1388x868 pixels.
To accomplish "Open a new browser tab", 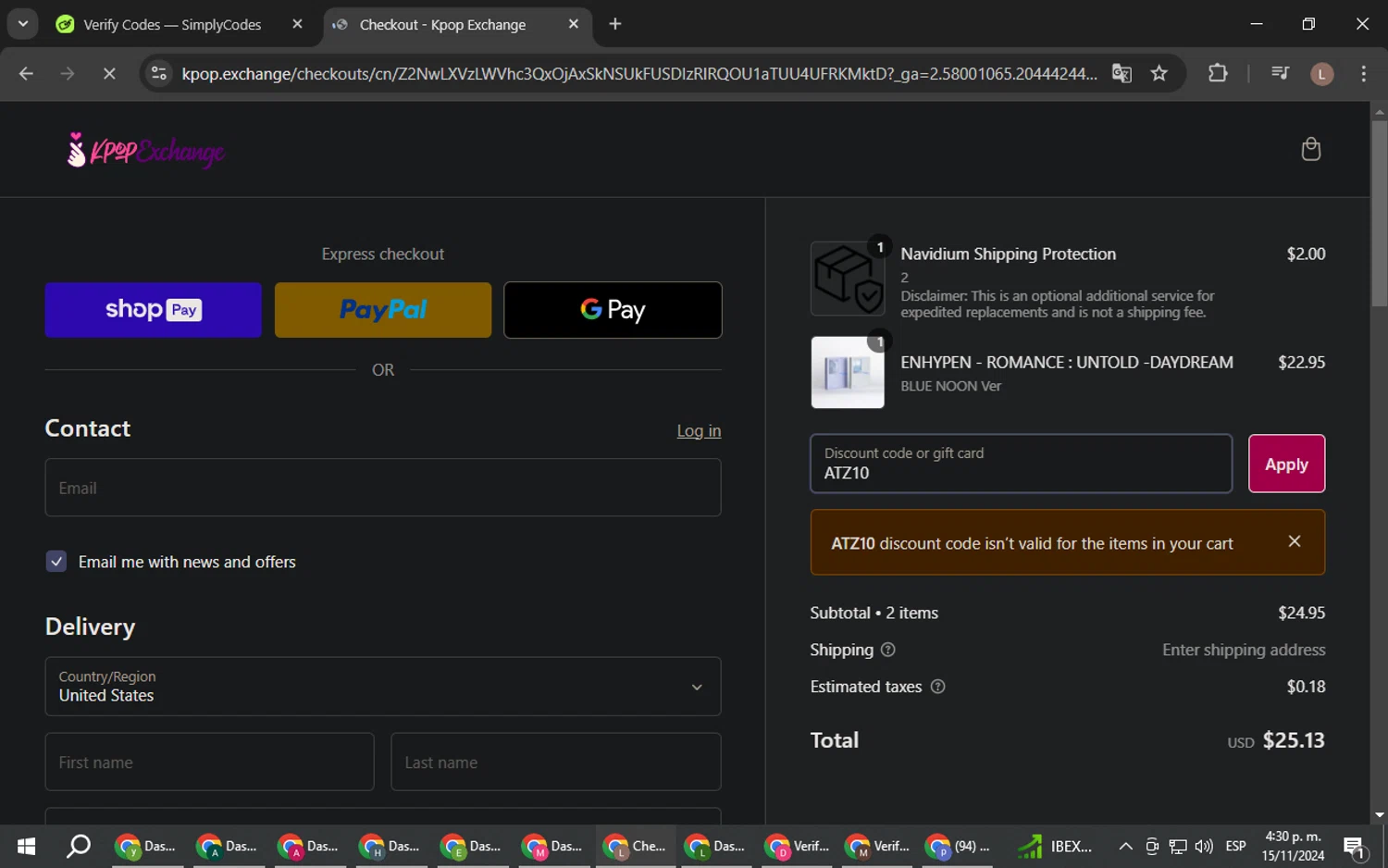I will pyautogui.click(x=615, y=24).
